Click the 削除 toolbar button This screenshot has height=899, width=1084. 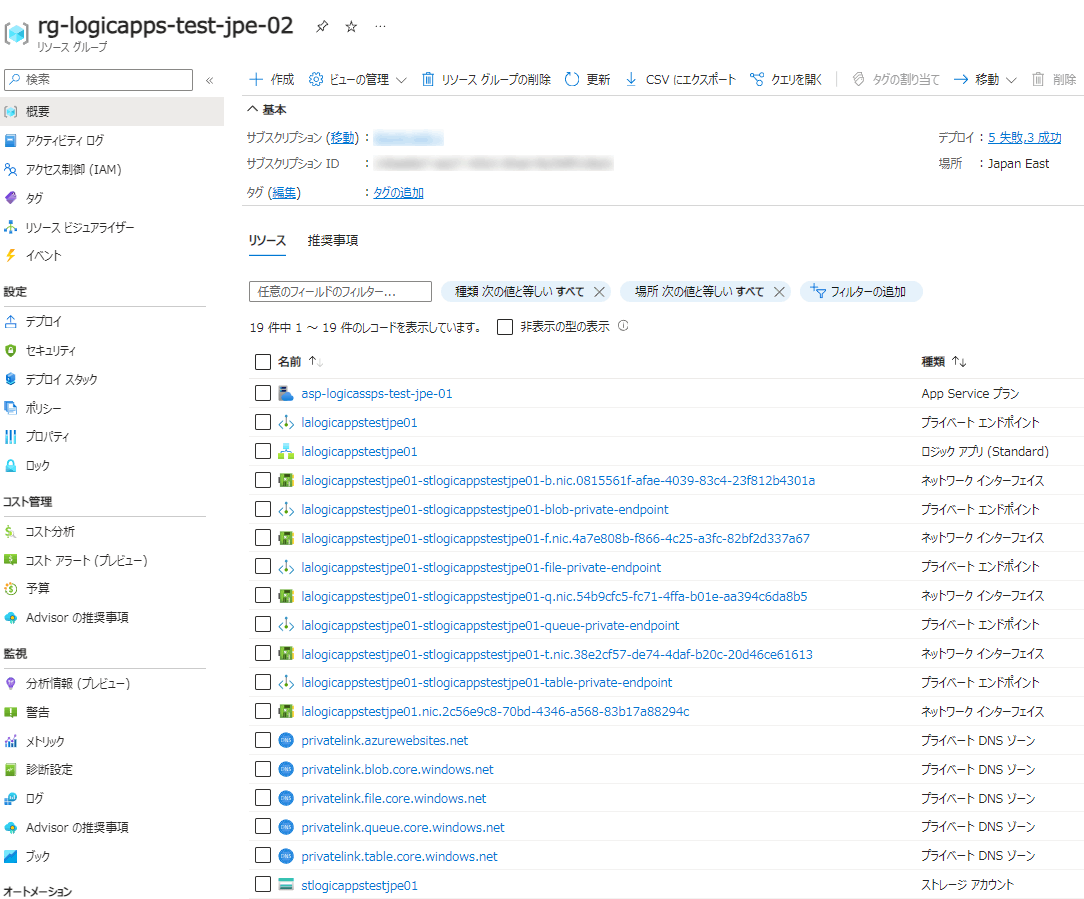point(1054,80)
